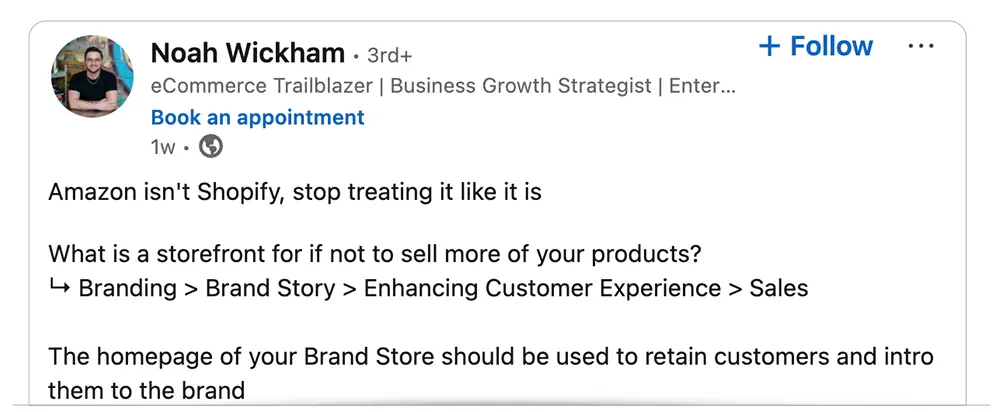Click the Book an appointment link
Viewport: 1000px width, 412px height.
(x=258, y=117)
